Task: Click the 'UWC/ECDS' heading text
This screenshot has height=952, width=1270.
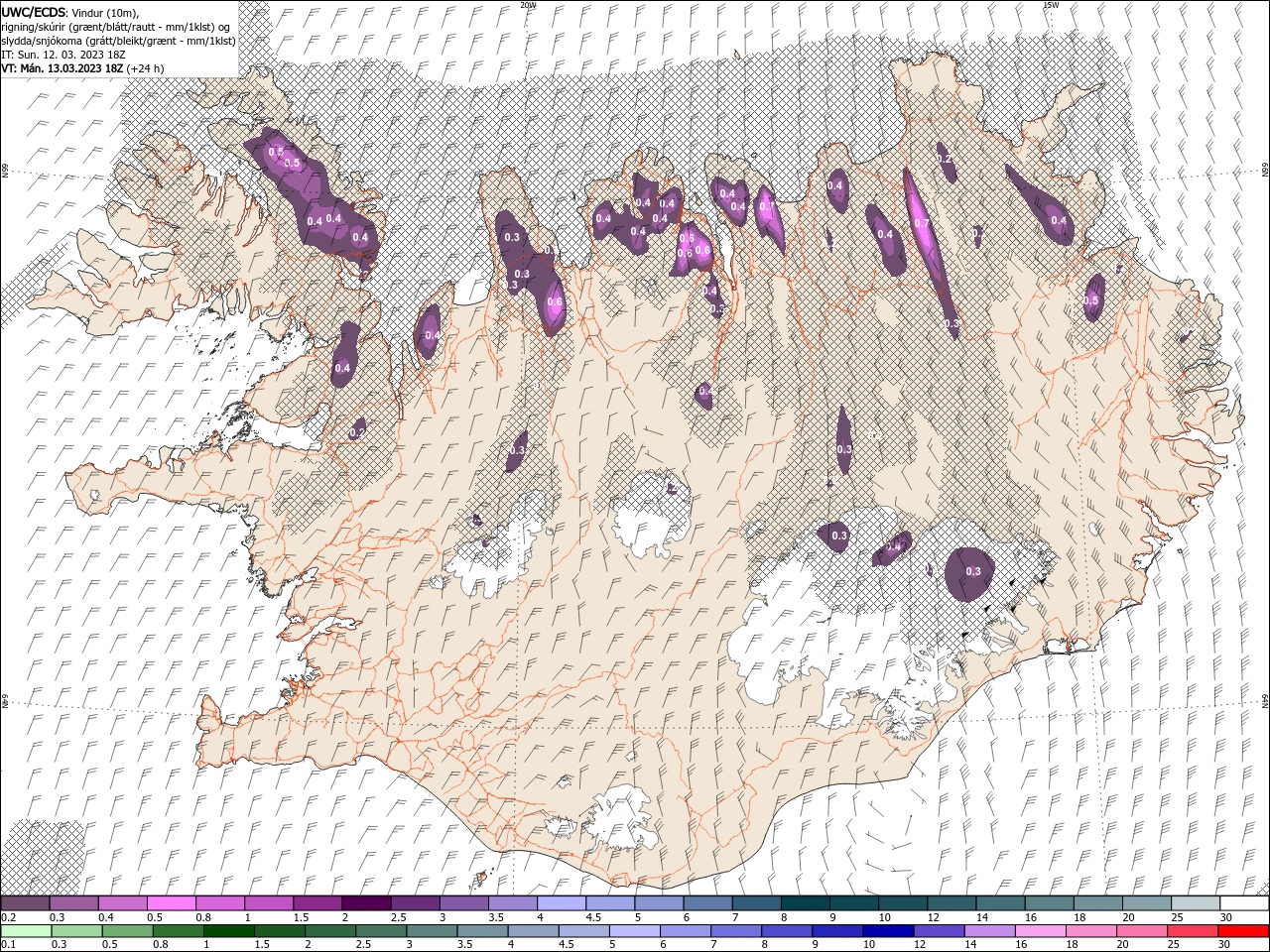Action: coord(34,12)
